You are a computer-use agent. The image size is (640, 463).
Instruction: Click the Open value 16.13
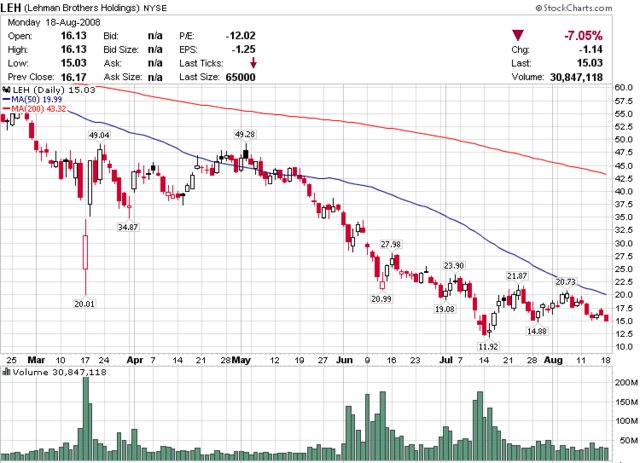73,36
